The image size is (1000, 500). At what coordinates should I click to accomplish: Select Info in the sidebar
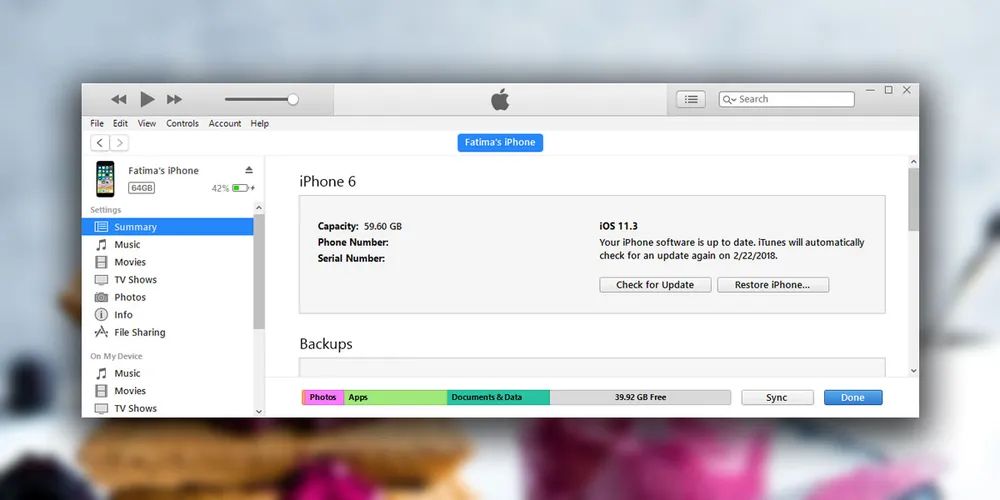pyautogui.click(x=123, y=315)
